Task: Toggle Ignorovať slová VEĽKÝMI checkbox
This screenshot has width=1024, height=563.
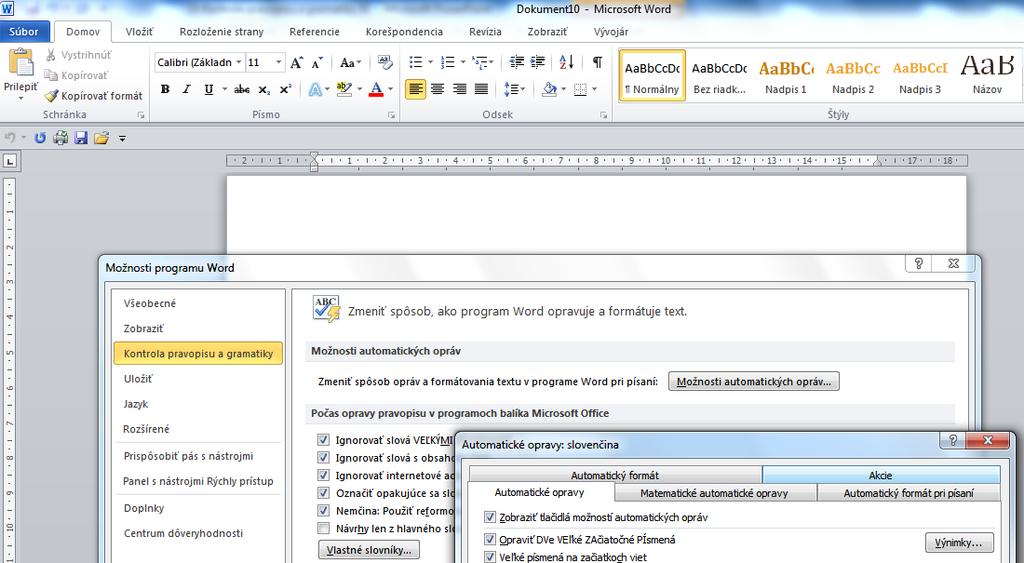Action: click(x=323, y=440)
